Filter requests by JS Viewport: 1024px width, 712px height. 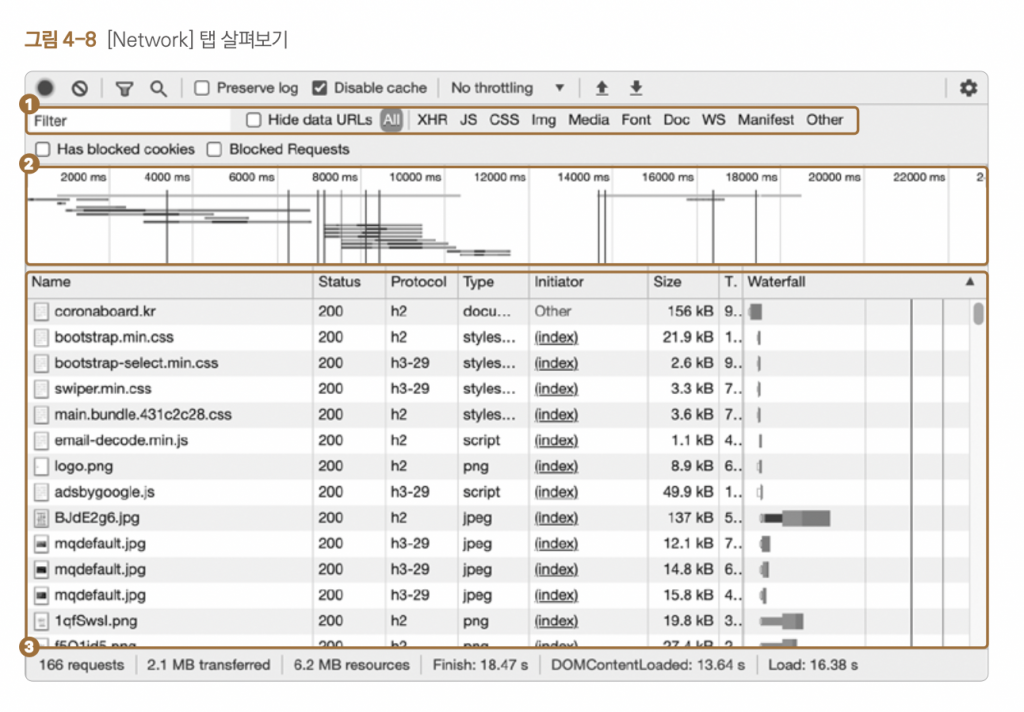pos(468,120)
